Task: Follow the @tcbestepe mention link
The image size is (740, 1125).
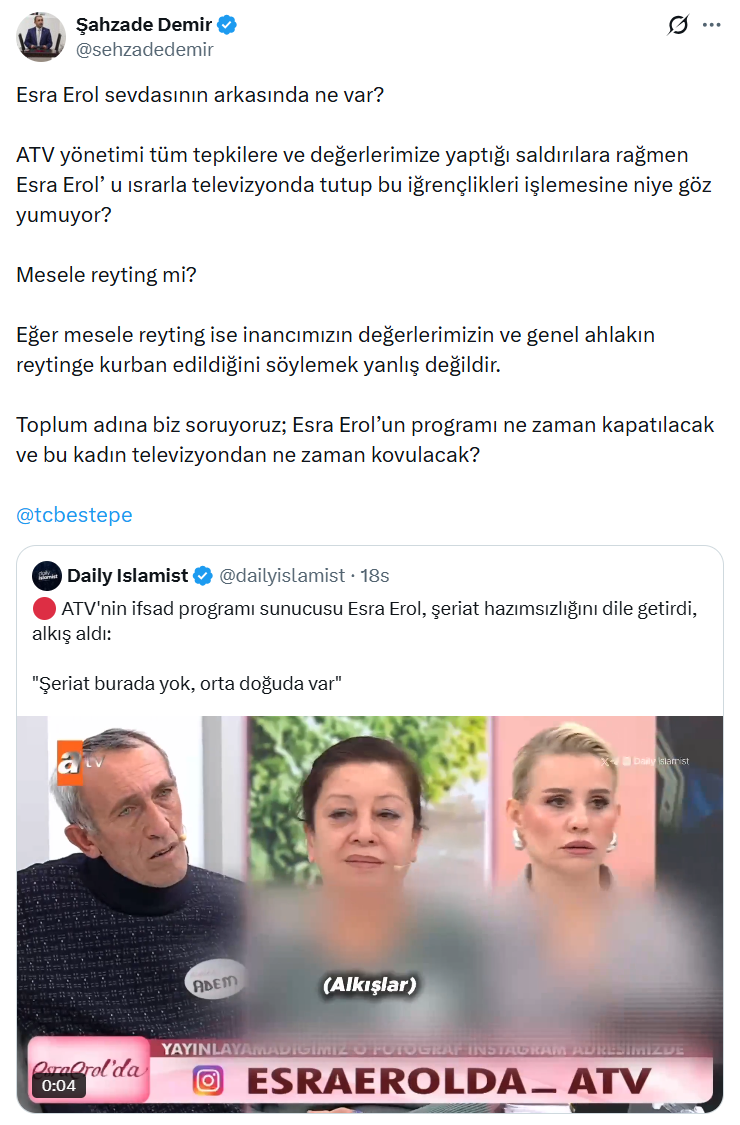Action: click(74, 515)
